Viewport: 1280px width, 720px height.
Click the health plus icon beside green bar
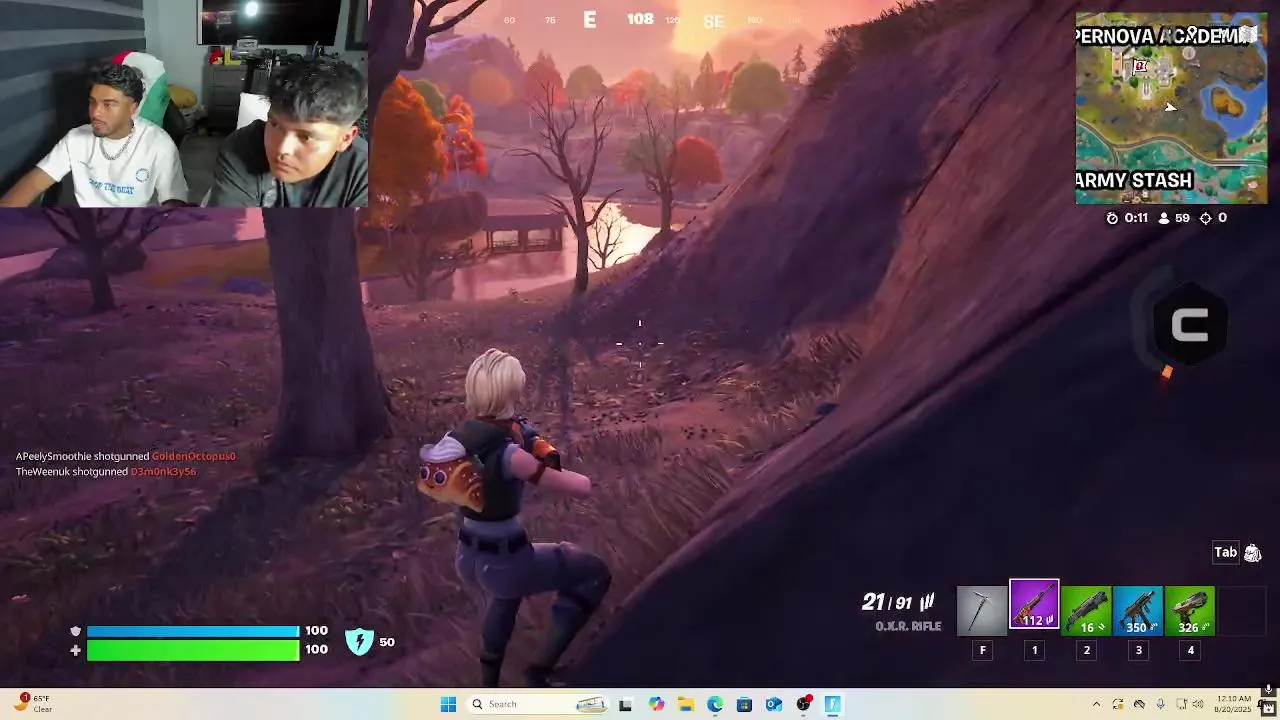75,650
